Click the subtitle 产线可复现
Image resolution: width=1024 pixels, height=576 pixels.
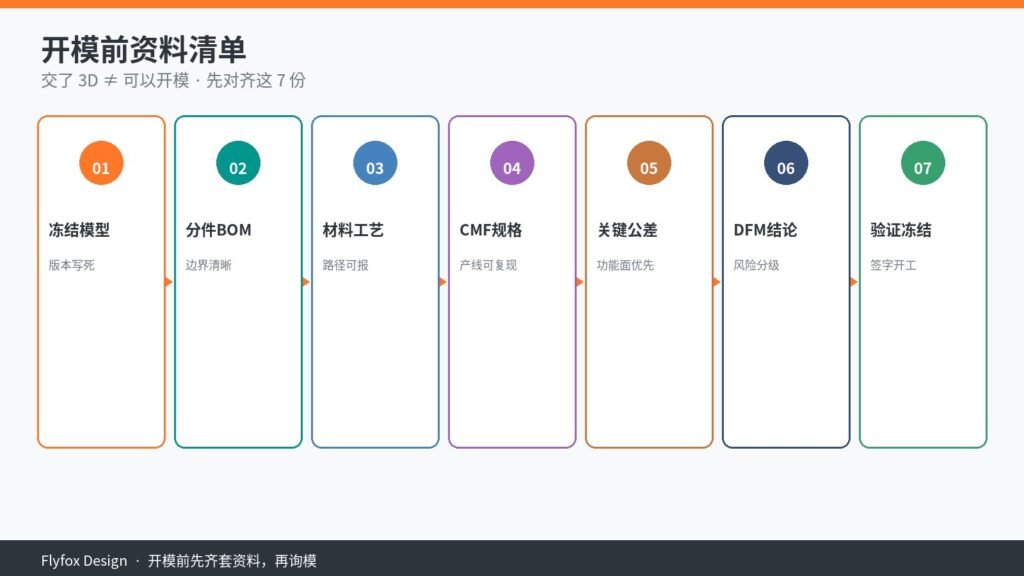tap(488, 265)
